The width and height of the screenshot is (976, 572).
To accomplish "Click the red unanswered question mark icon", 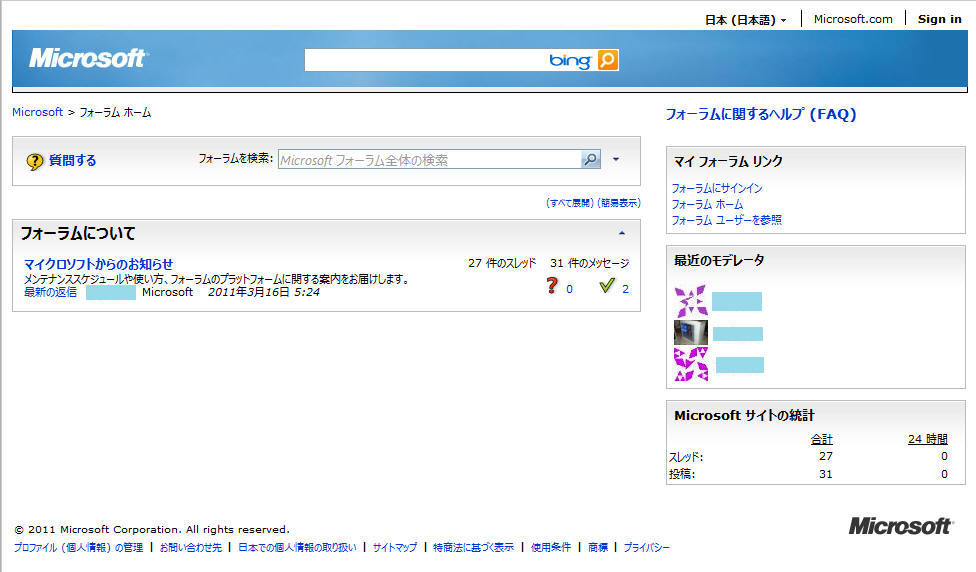I will point(552,286).
